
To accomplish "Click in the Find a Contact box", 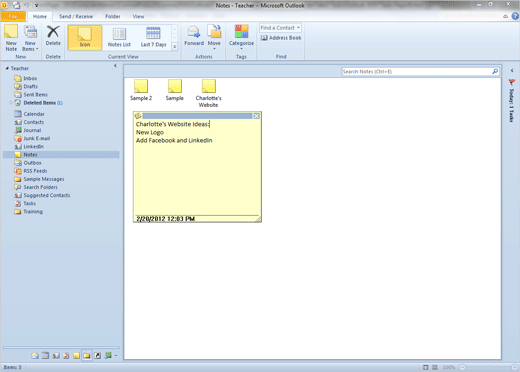I will tap(280, 28).
